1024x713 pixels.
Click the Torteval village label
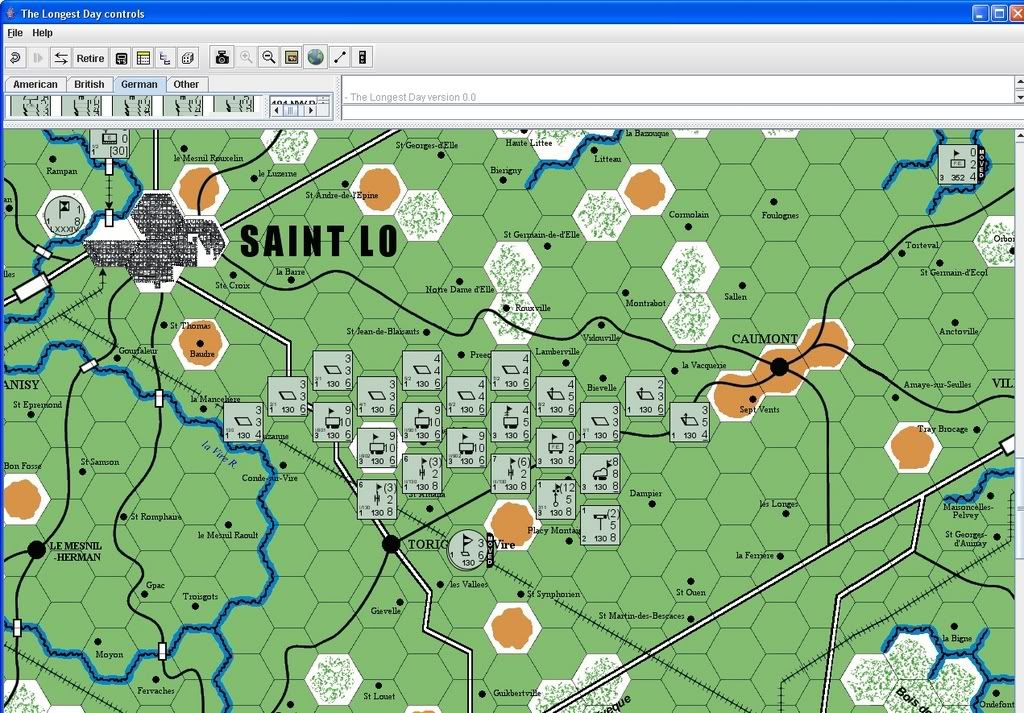point(921,246)
